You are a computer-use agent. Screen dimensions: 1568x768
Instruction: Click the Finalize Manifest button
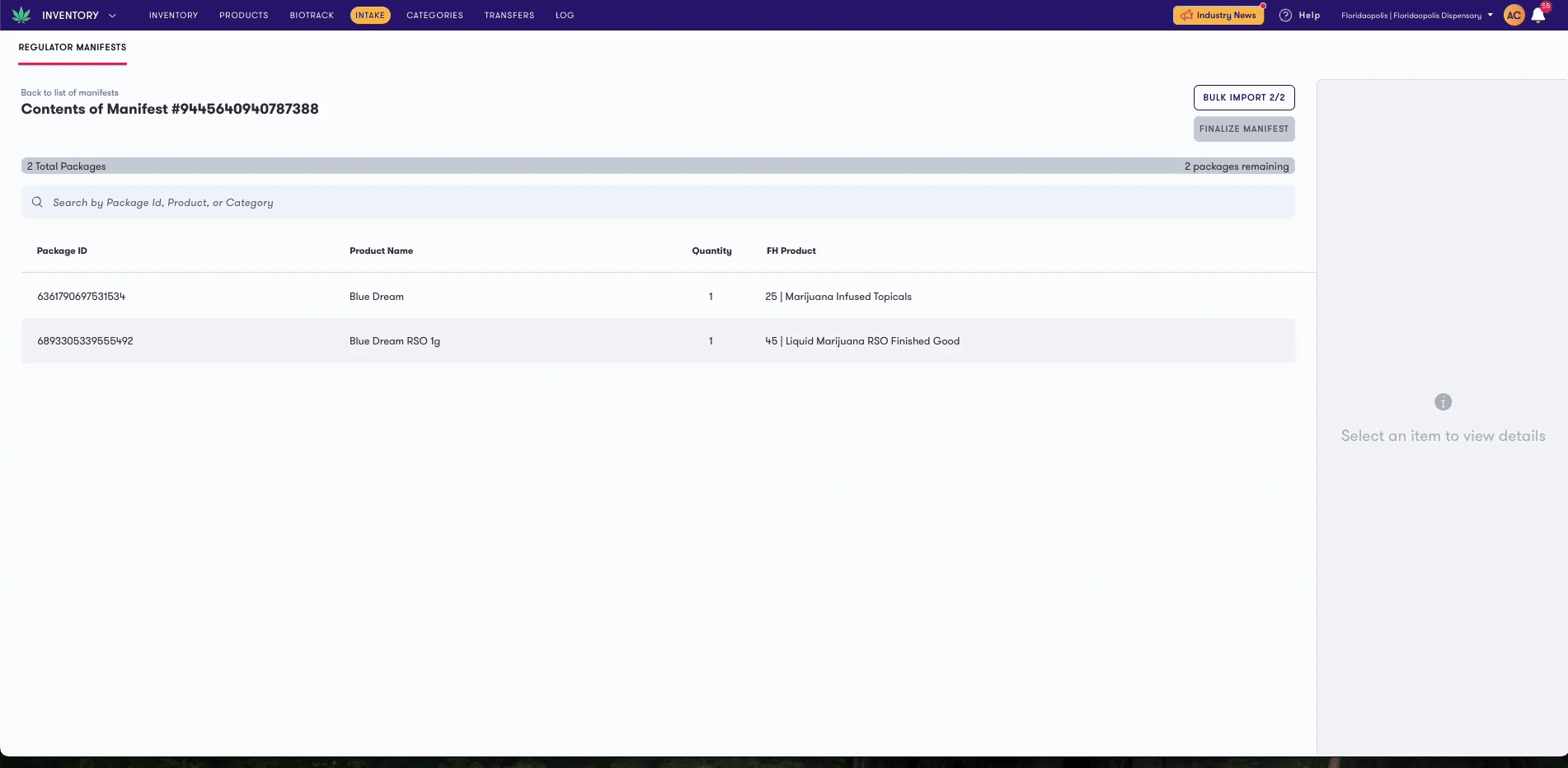(1244, 129)
